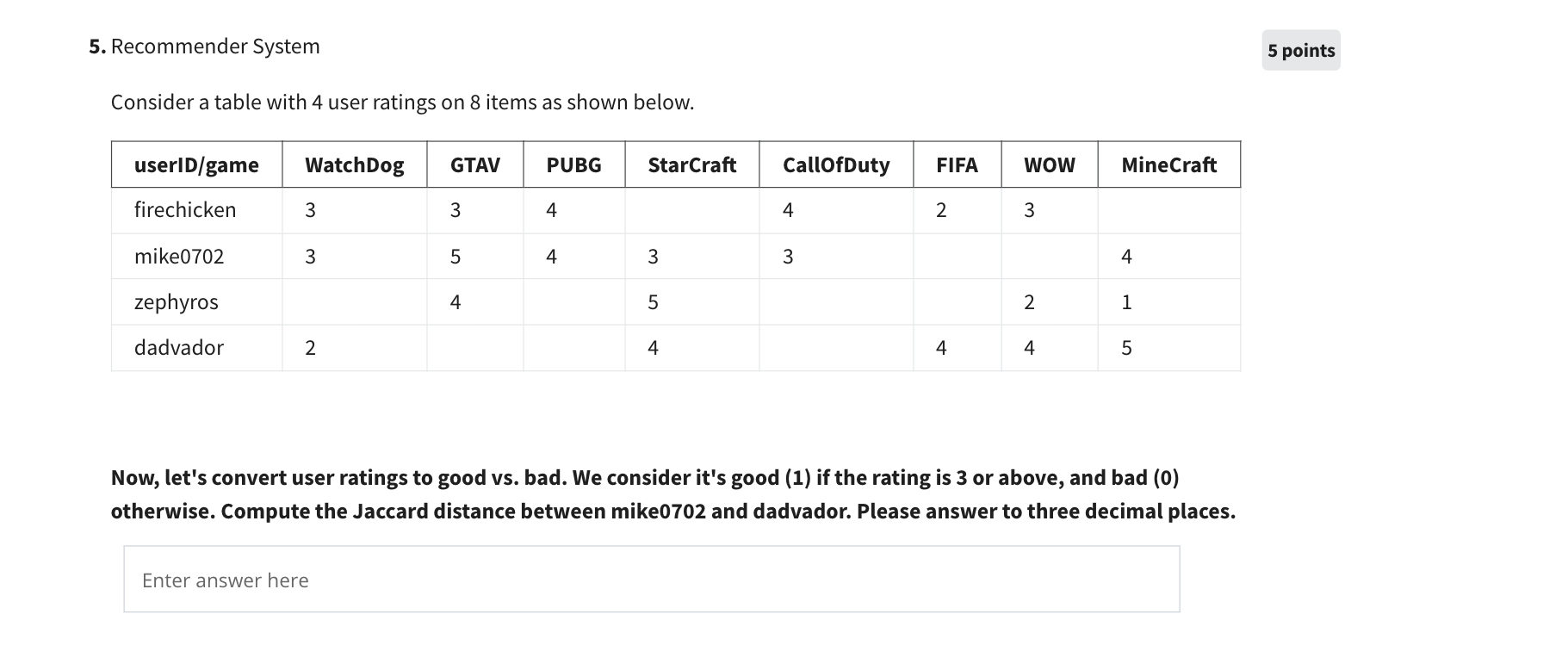Click the CallOfDuty column header

coord(835,164)
